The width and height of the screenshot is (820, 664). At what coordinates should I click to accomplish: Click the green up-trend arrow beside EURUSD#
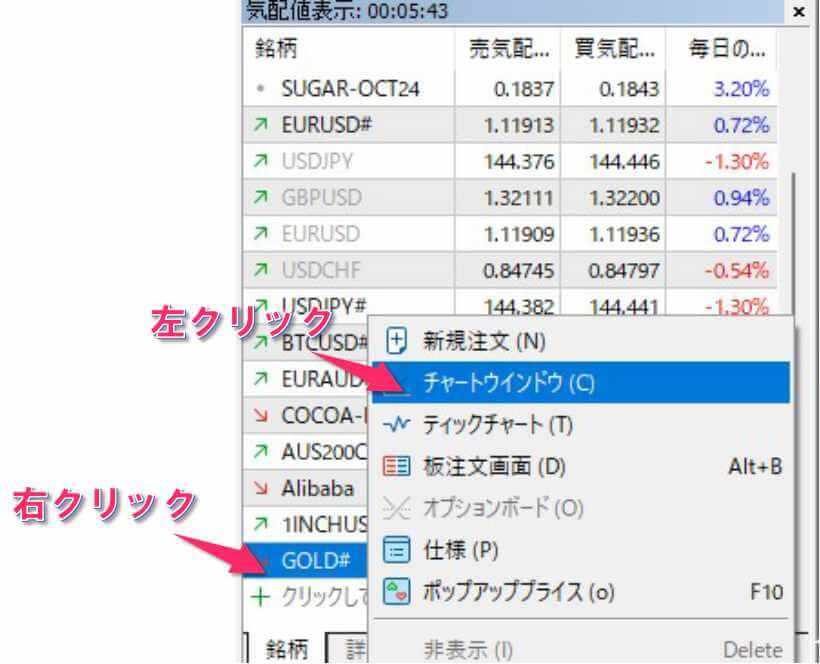click(x=260, y=121)
